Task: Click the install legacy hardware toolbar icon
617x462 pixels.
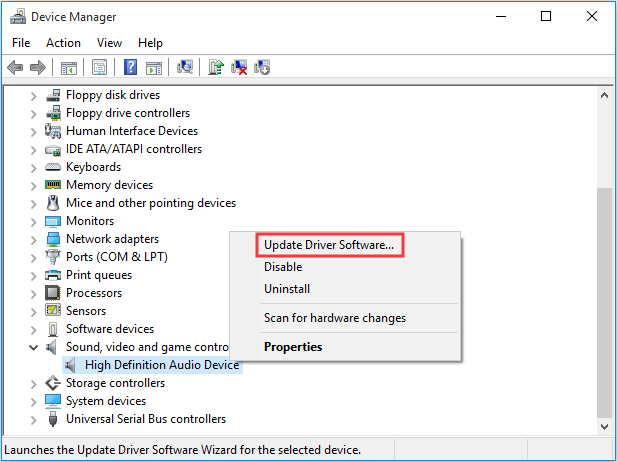Action: pyautogui.click(x=262, y=67)
